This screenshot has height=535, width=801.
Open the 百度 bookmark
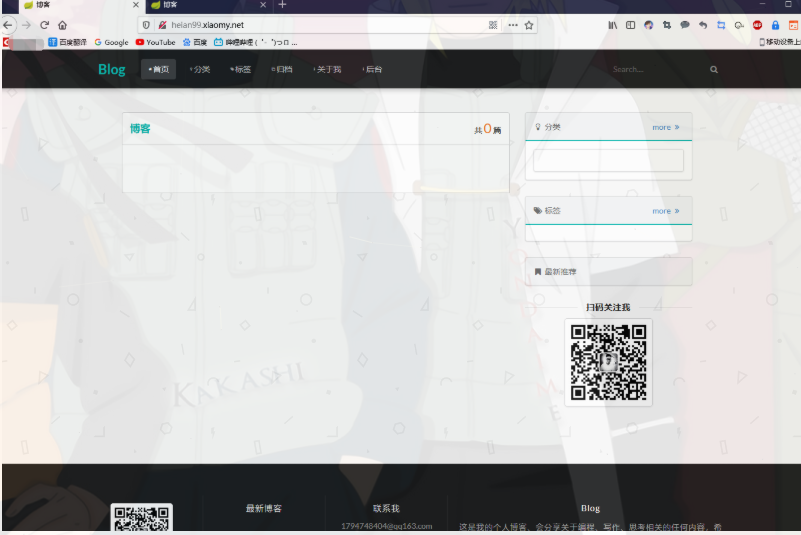(195, 42)
